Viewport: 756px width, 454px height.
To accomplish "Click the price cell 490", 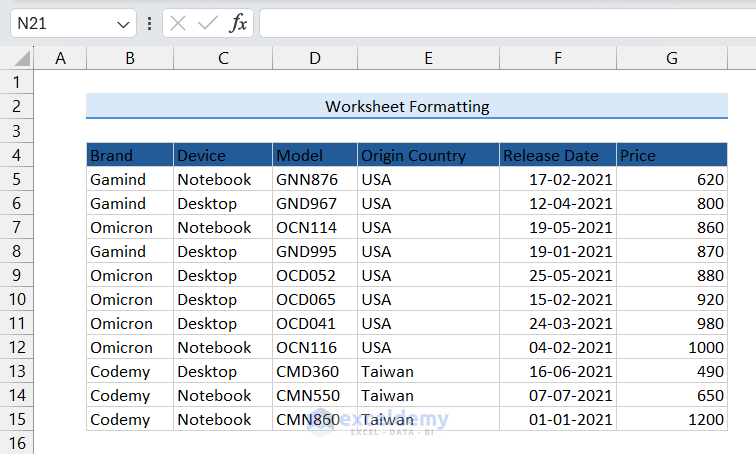I will coord(672,371).
